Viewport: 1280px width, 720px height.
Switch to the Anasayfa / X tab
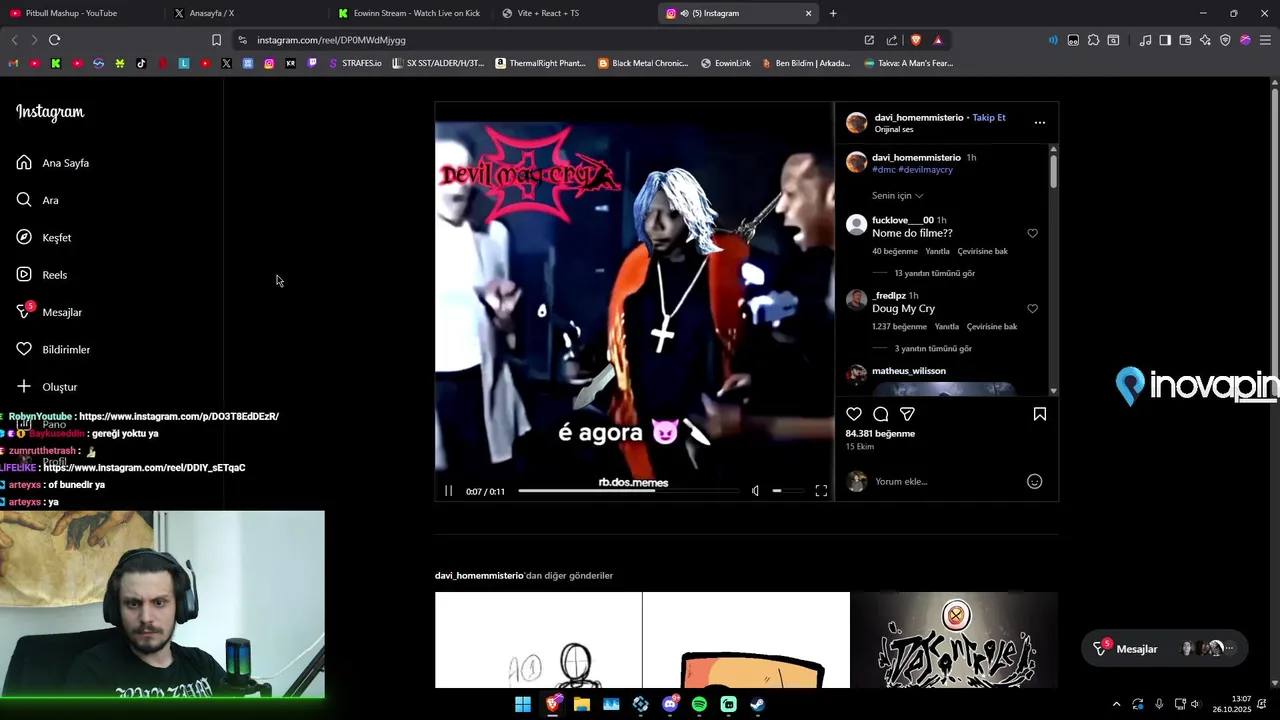coord(245,13)
